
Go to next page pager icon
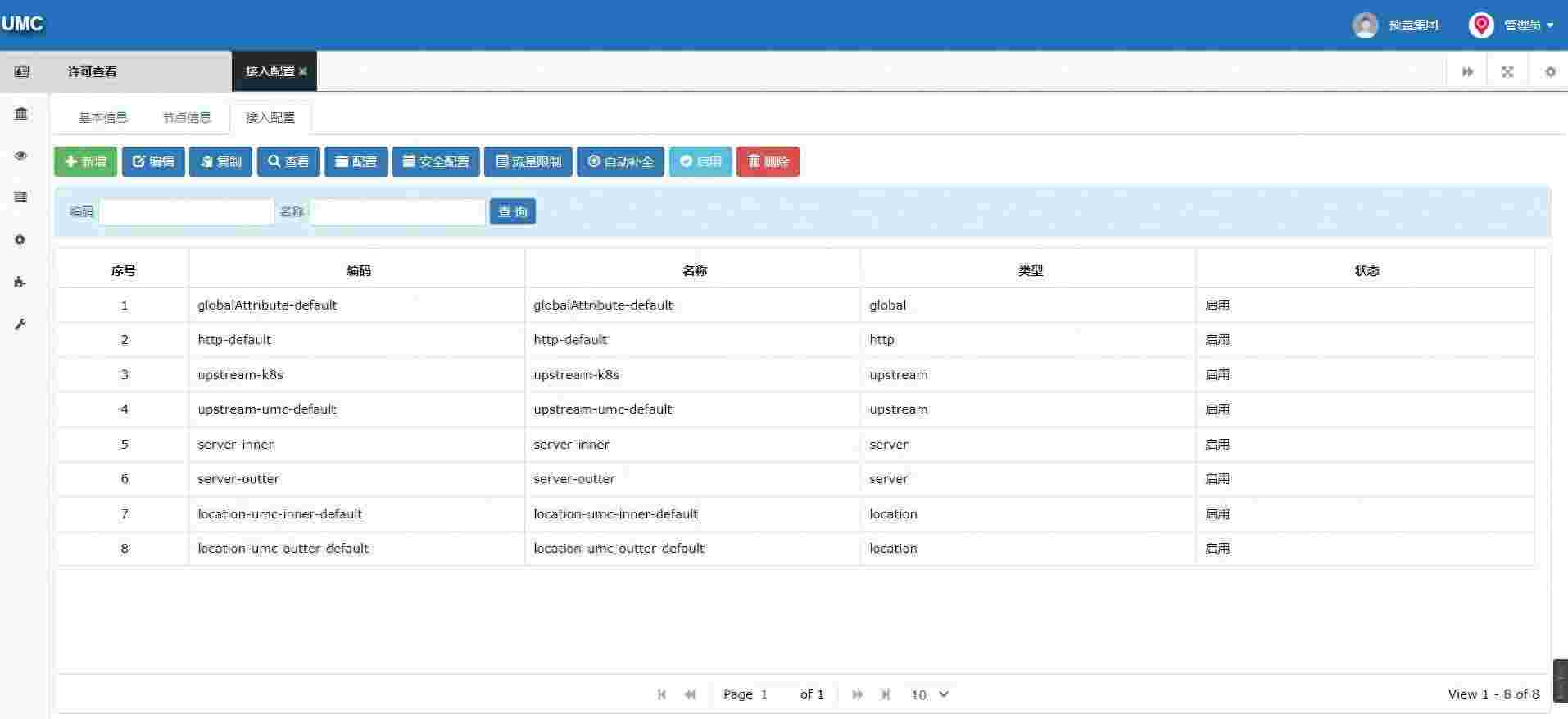[858, 694]
